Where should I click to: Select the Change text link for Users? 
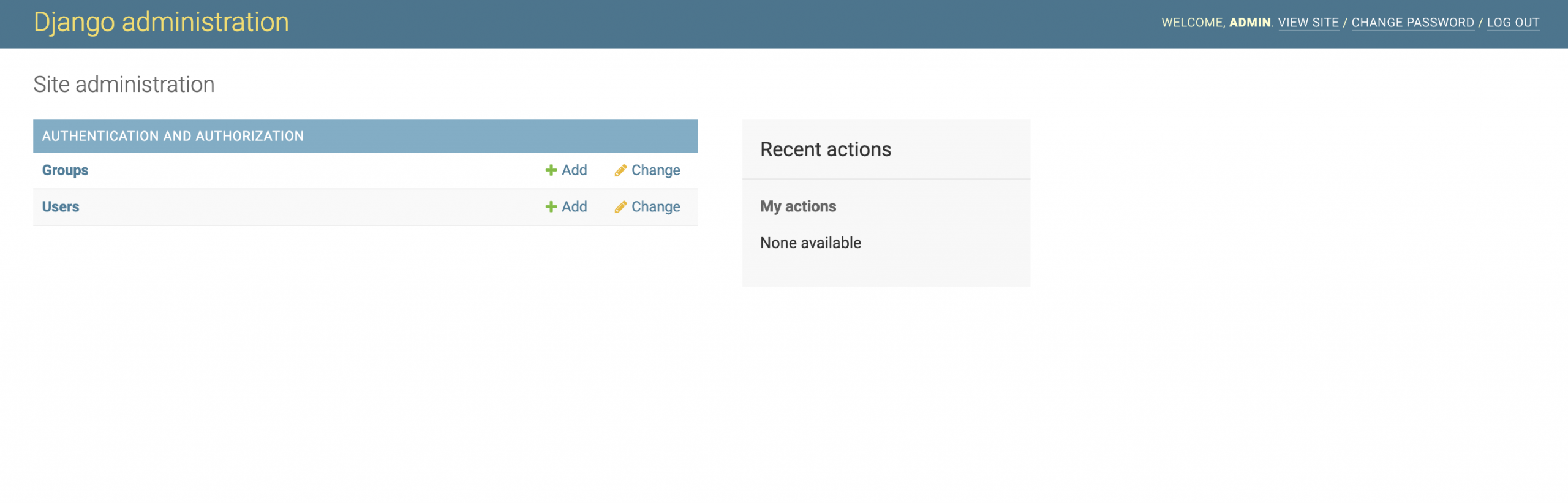pyautogui.click(x=655, y=207)
